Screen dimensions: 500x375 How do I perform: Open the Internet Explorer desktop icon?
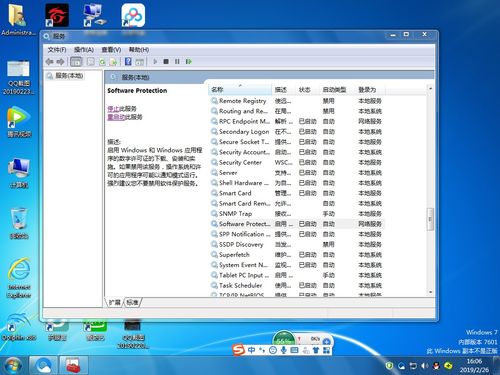[19, 278]
